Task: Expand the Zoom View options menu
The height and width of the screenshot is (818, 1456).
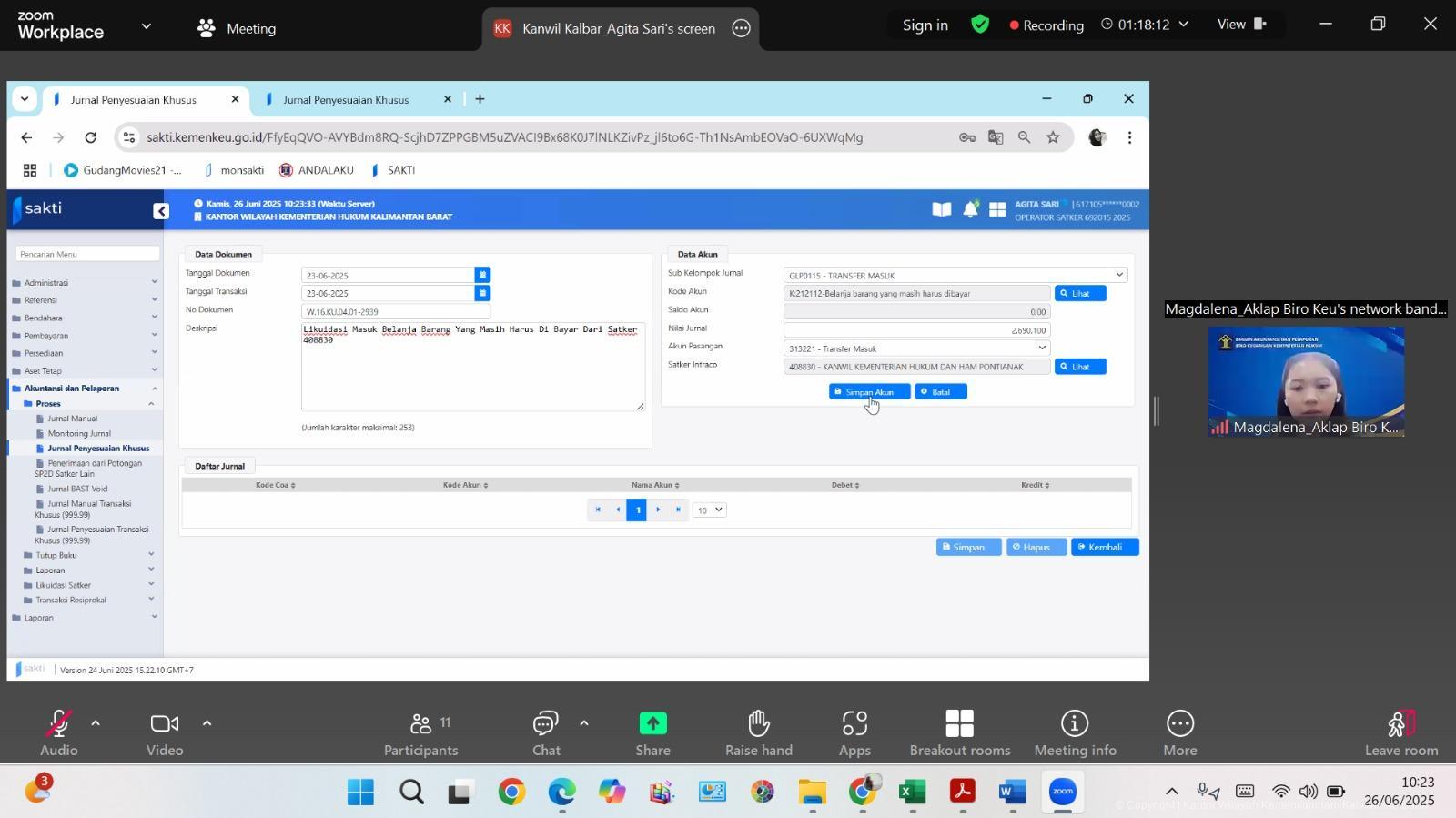Action: pyautogui.click(x=1242, y=25)
